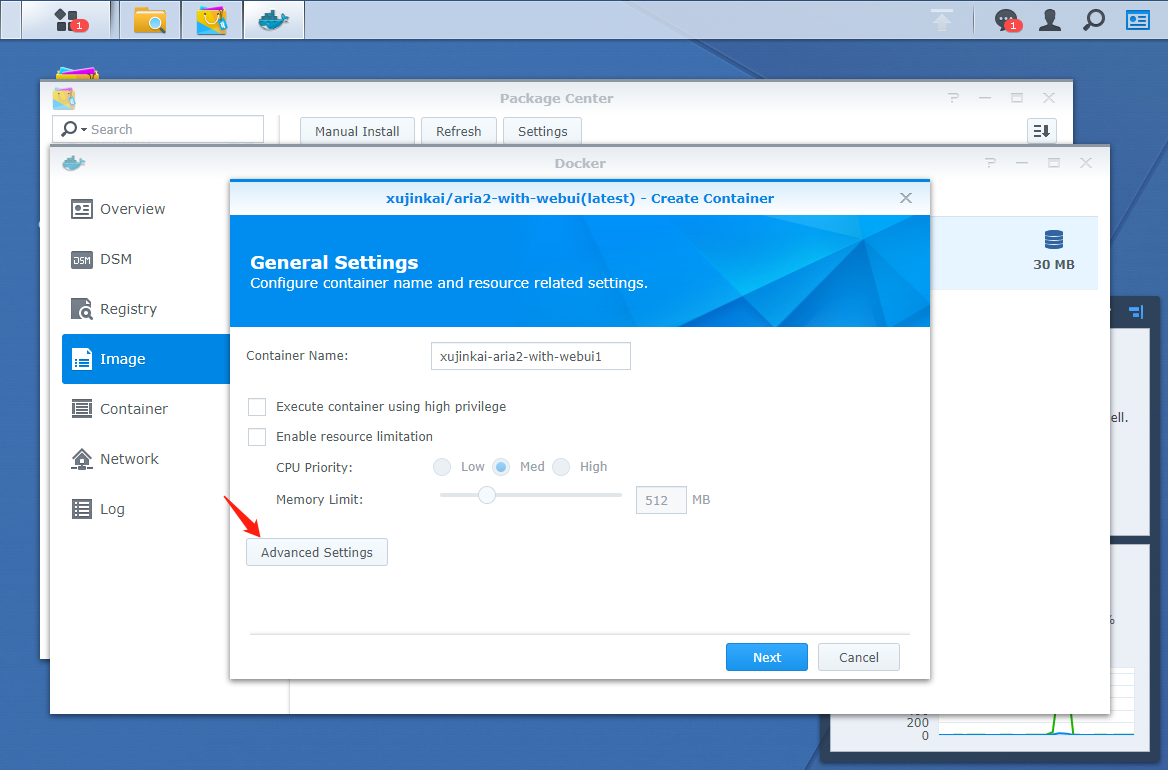This screenshot has height=770, width=1168.
Task: Click the Docker window whale title icon
Action: point(74,163)
